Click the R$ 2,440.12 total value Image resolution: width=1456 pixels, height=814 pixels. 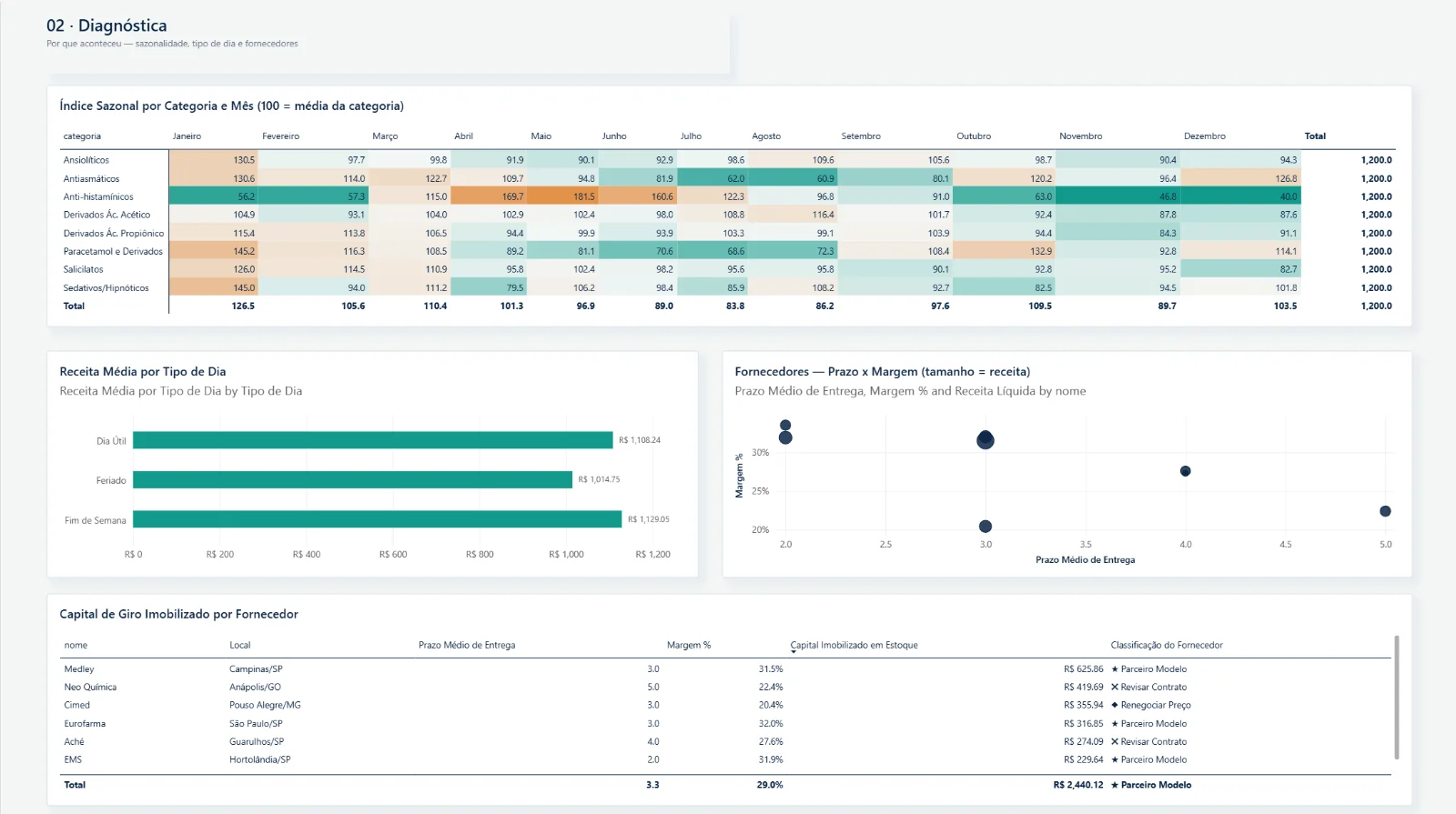coord(1078,785)
